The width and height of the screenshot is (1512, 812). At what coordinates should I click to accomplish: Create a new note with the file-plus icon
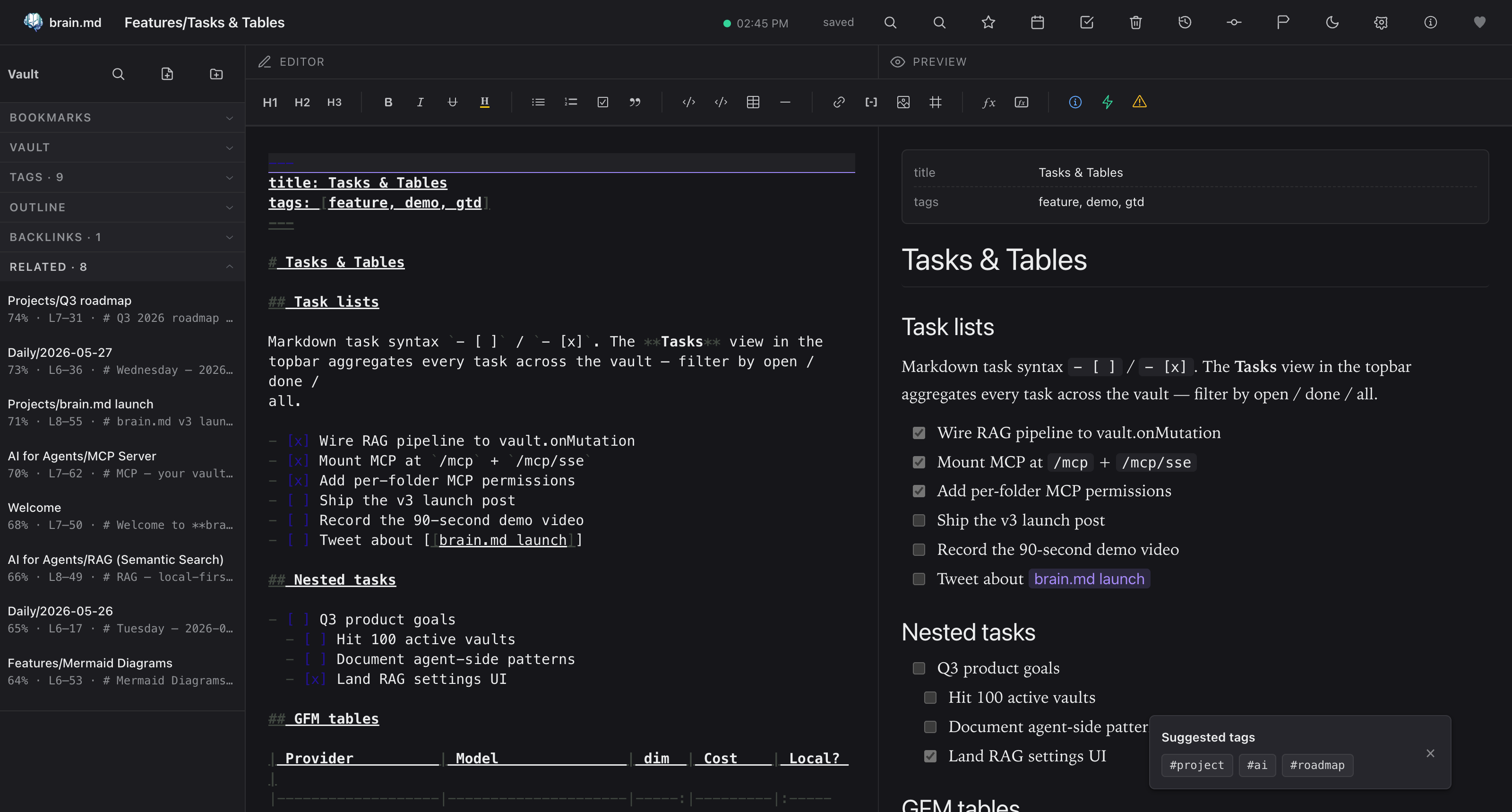pos(167,74)
